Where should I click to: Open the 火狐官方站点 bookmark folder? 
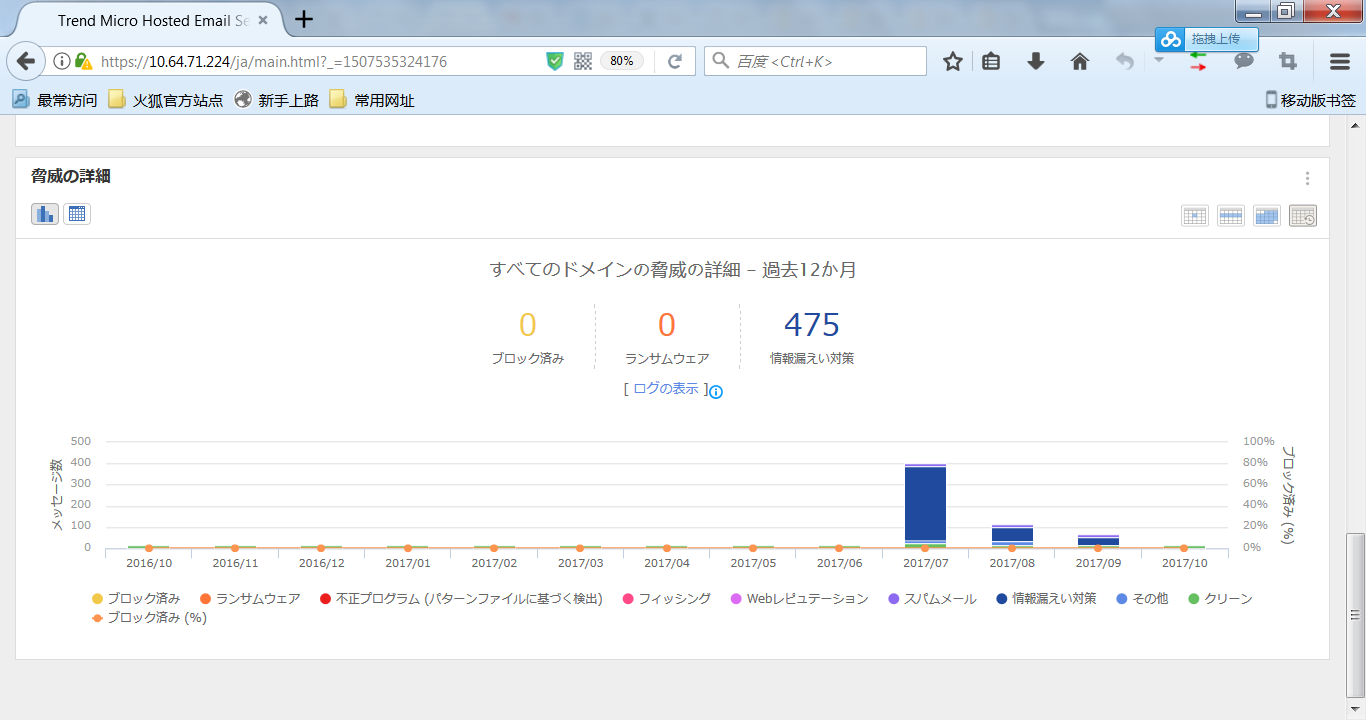(x=166, y=100)
